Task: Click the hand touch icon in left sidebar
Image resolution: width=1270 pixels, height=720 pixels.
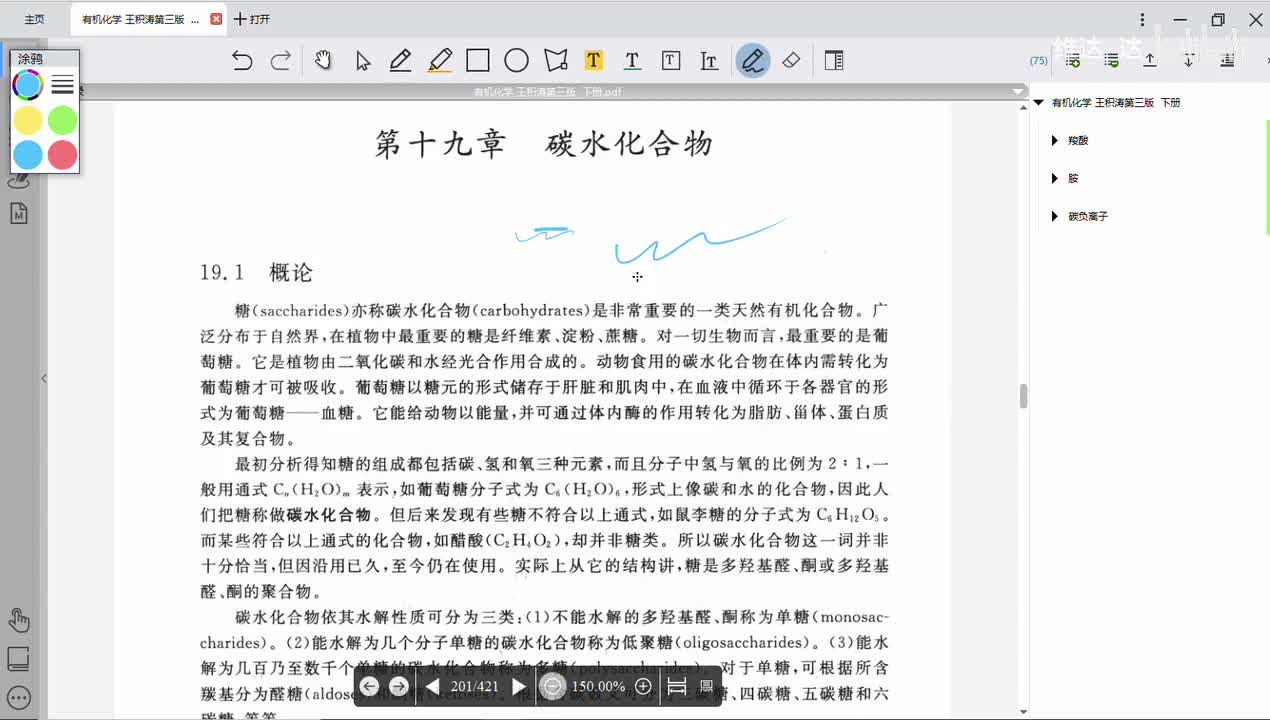Action: click(18, 620)
